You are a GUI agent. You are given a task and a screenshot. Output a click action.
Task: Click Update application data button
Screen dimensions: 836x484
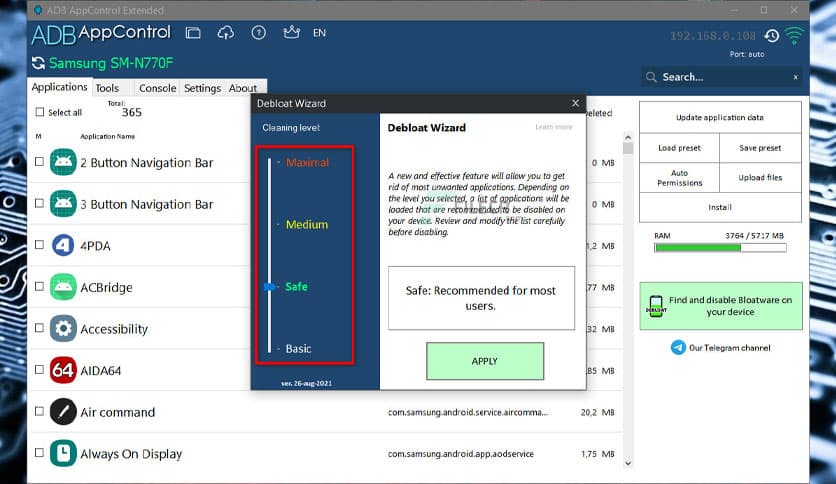pos(720,117)
